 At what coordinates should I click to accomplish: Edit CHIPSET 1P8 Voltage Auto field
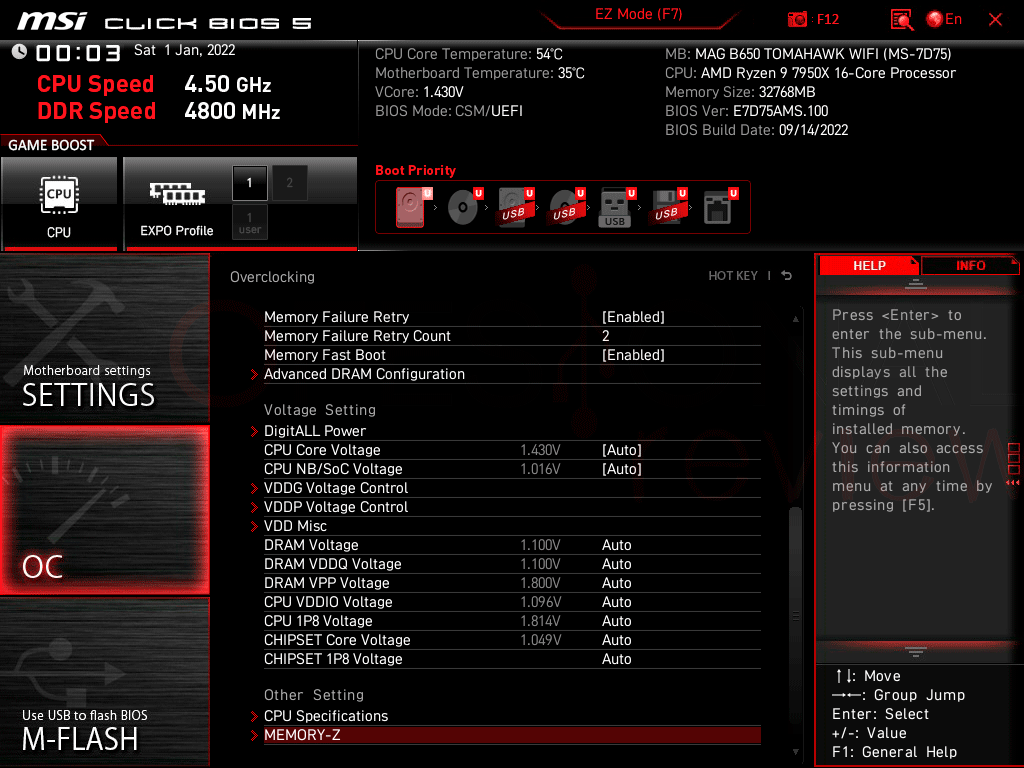click(616, 659)
